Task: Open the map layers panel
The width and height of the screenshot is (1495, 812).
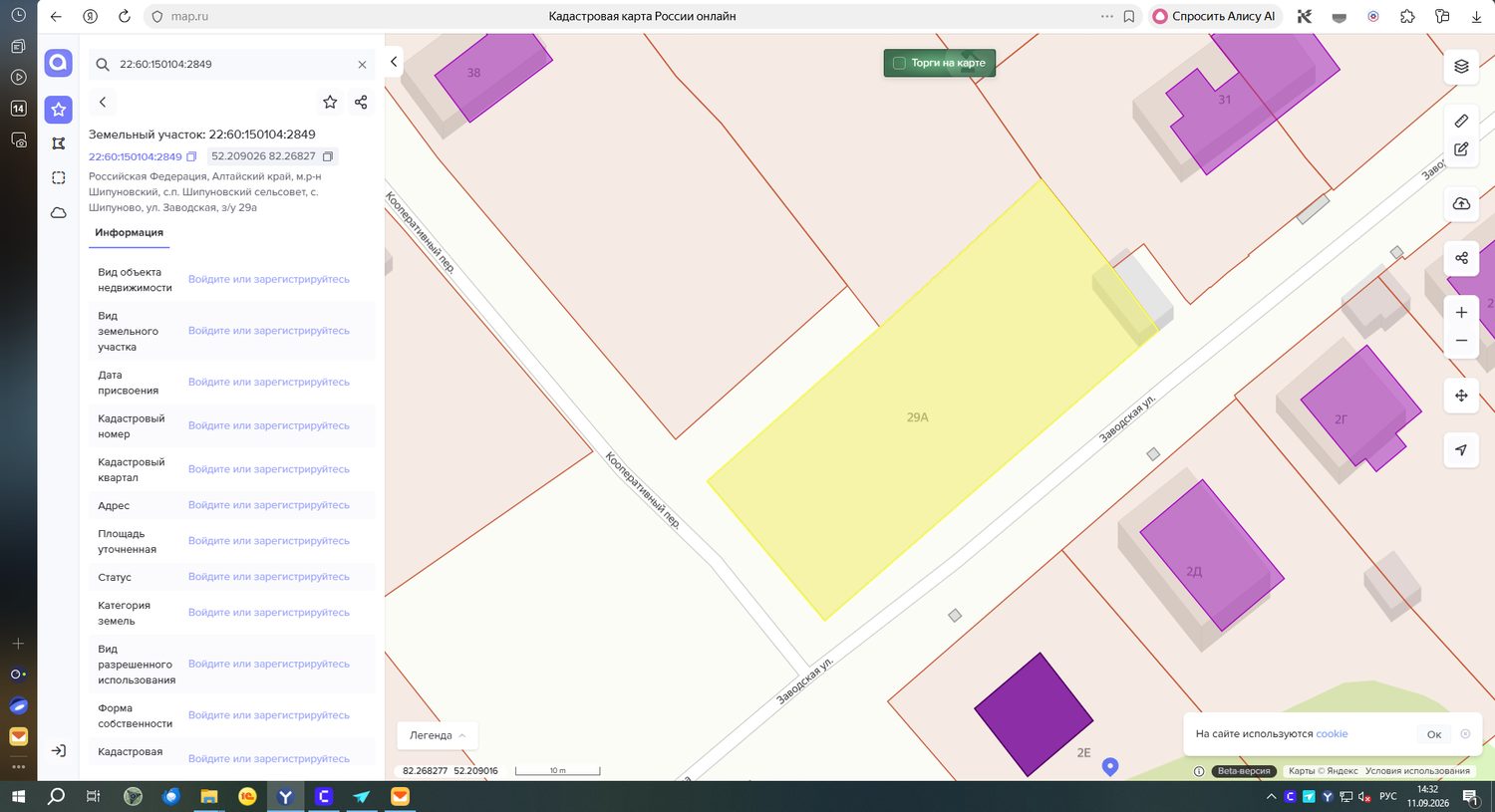Action: tap(1461, 67)
